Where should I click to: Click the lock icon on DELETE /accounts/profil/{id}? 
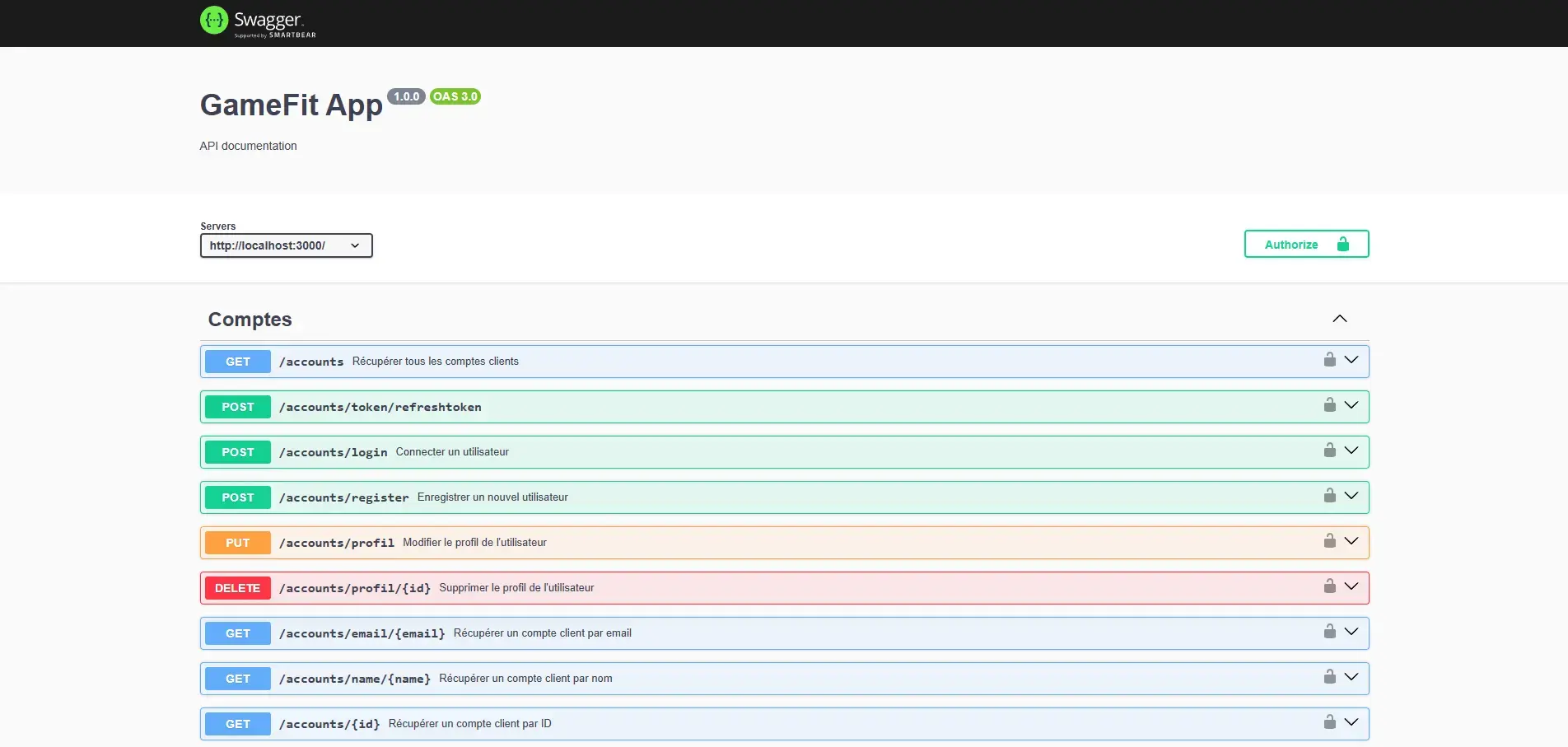(1329, 586)
